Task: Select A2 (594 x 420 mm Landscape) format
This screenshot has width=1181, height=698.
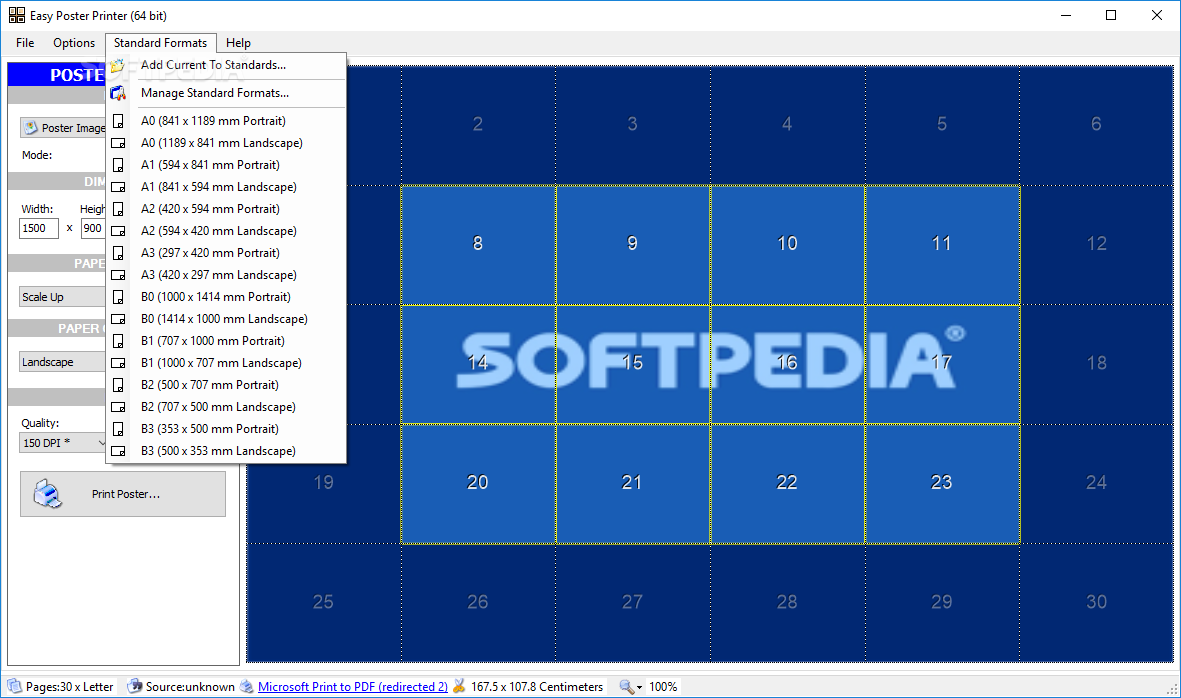Action: tap(226, 231)
